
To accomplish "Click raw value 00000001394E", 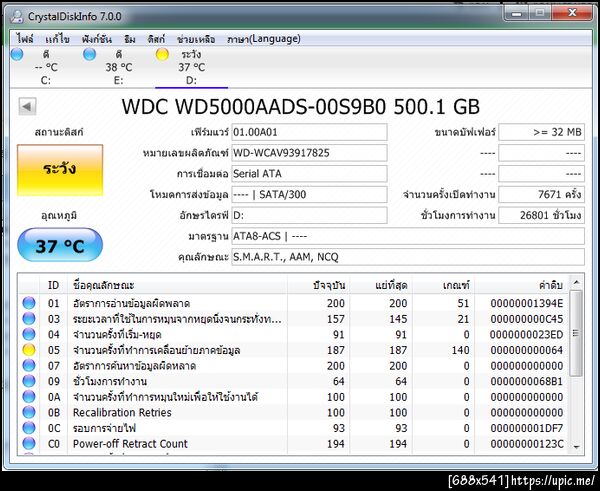I will pyautogui.click(x=527, y=303).
